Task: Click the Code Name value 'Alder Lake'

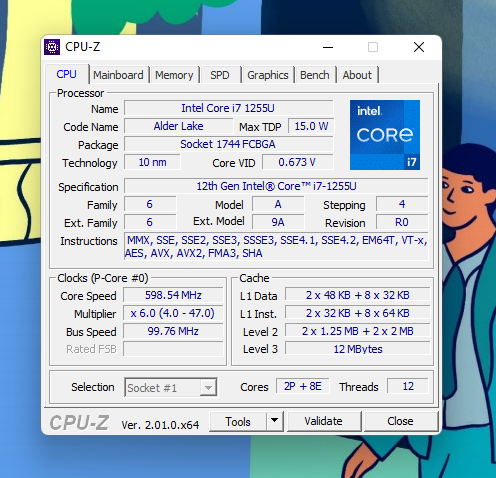Action: coord(178,126)
